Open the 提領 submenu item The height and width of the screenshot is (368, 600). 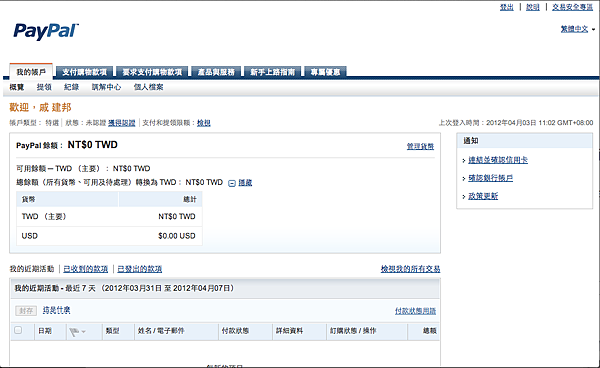click(x=44, y=87)
